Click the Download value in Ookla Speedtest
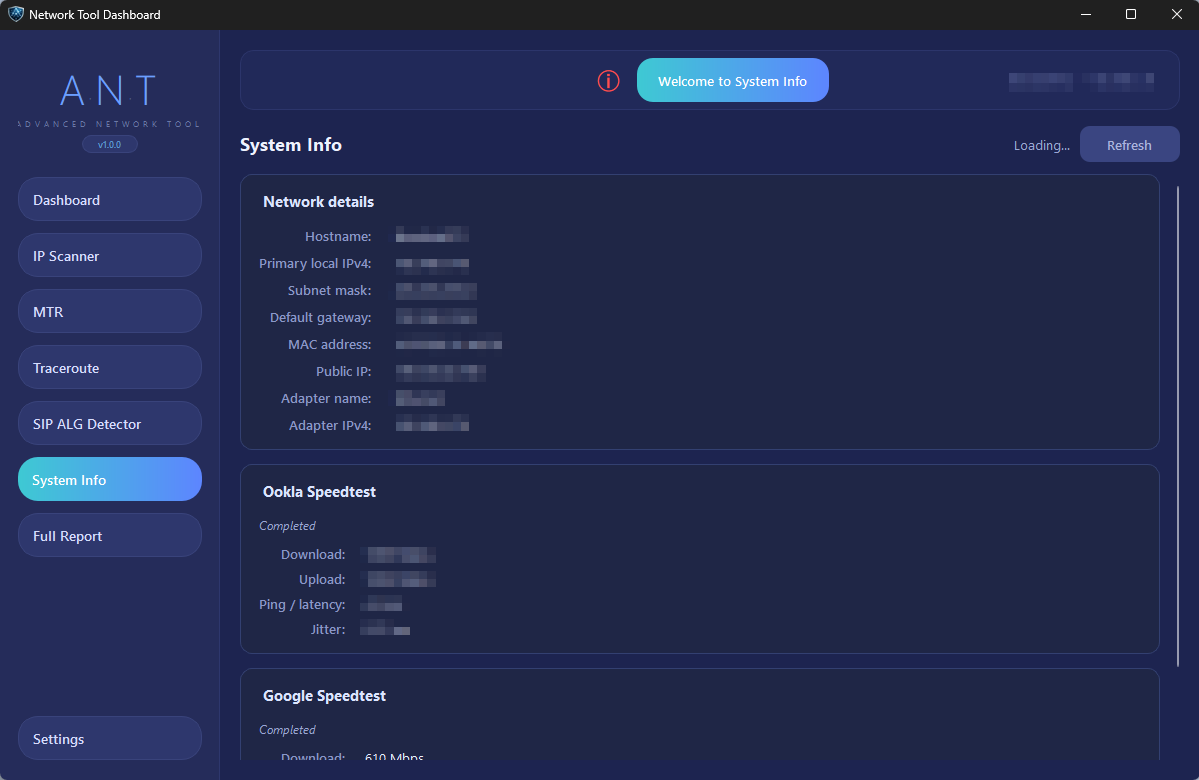1199x780 pixels. (398, 554)
